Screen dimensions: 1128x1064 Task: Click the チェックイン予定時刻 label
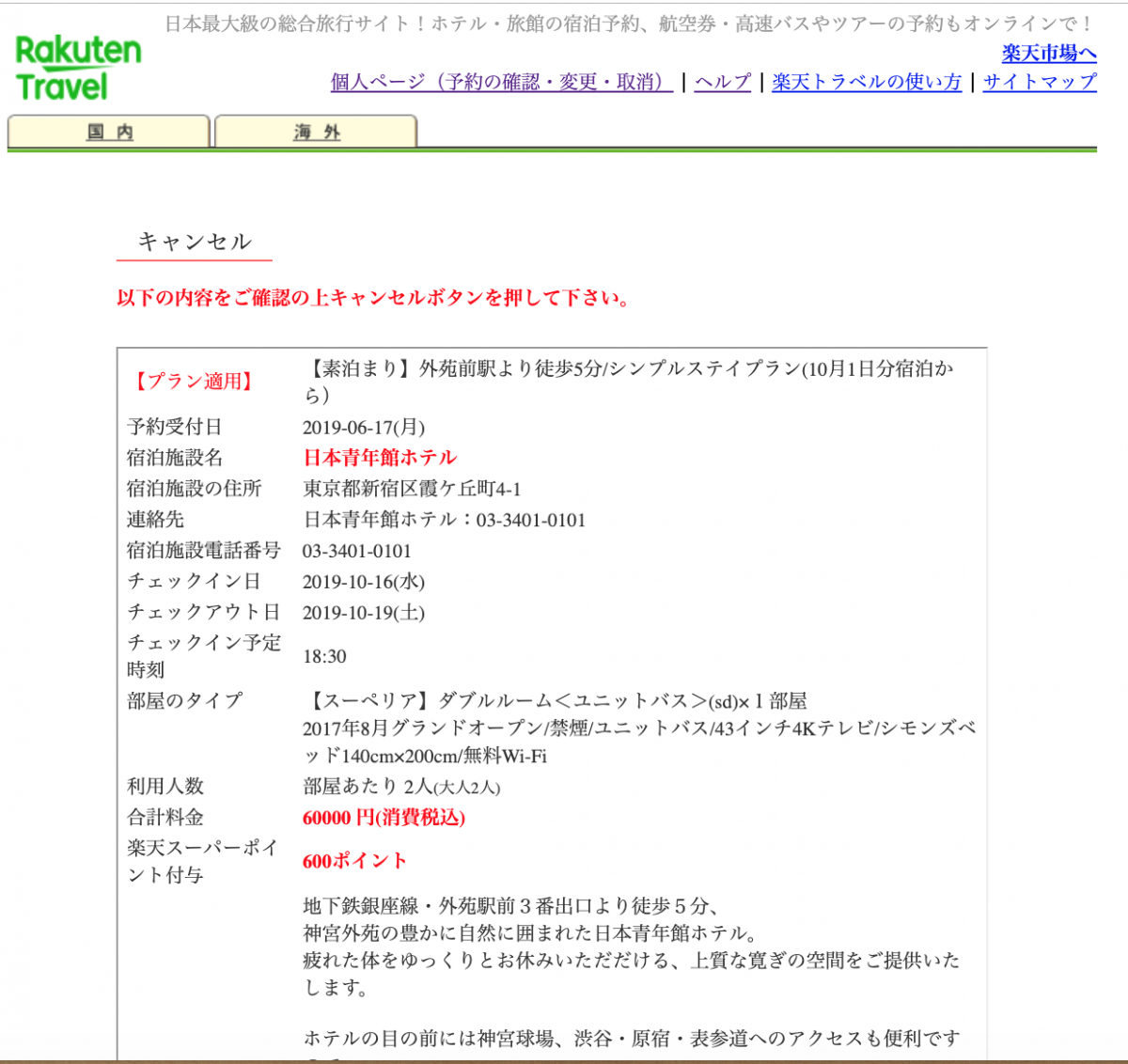coord(204,656)
